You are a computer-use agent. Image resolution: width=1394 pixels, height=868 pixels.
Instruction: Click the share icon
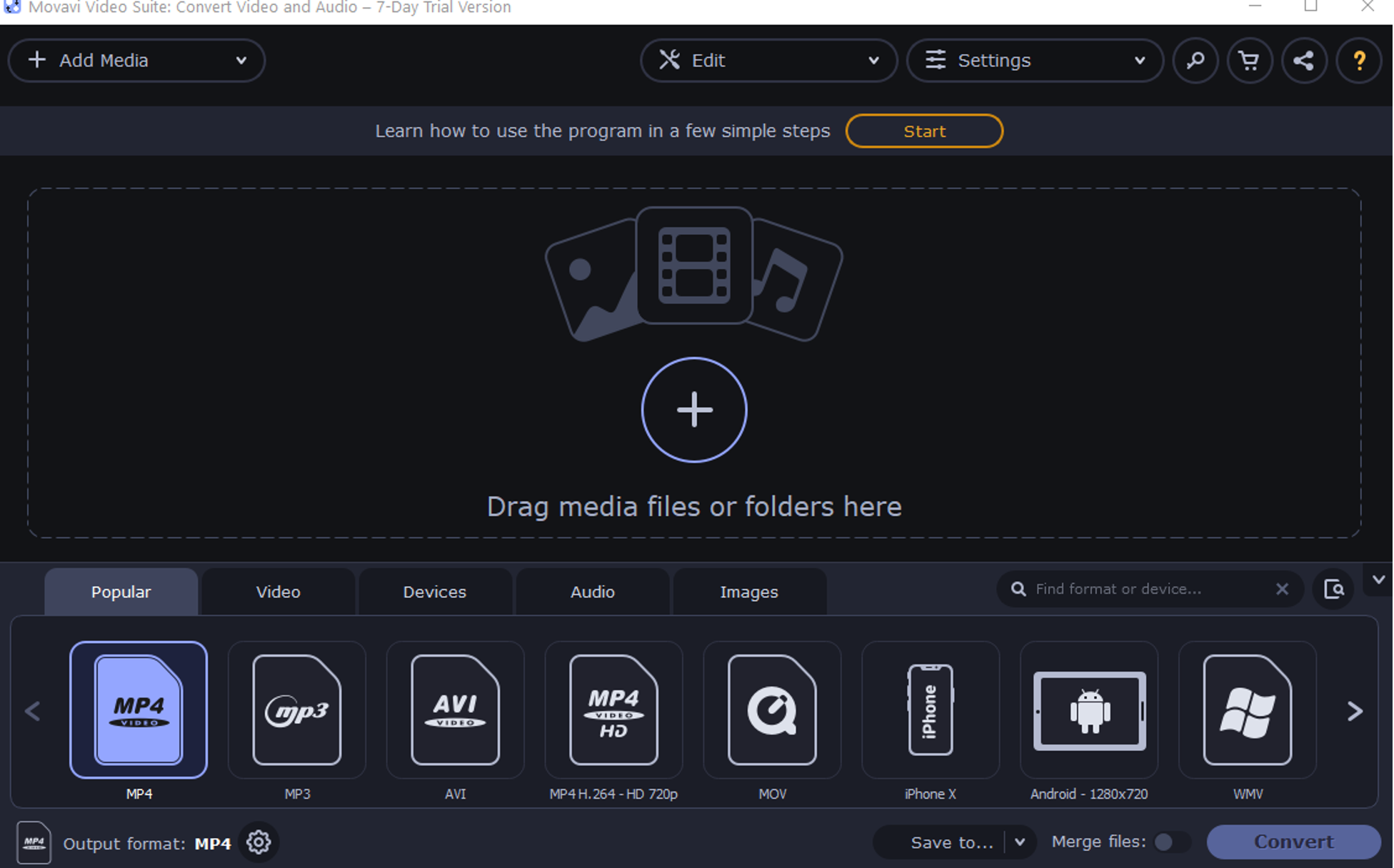click(x=1304, y=61)
